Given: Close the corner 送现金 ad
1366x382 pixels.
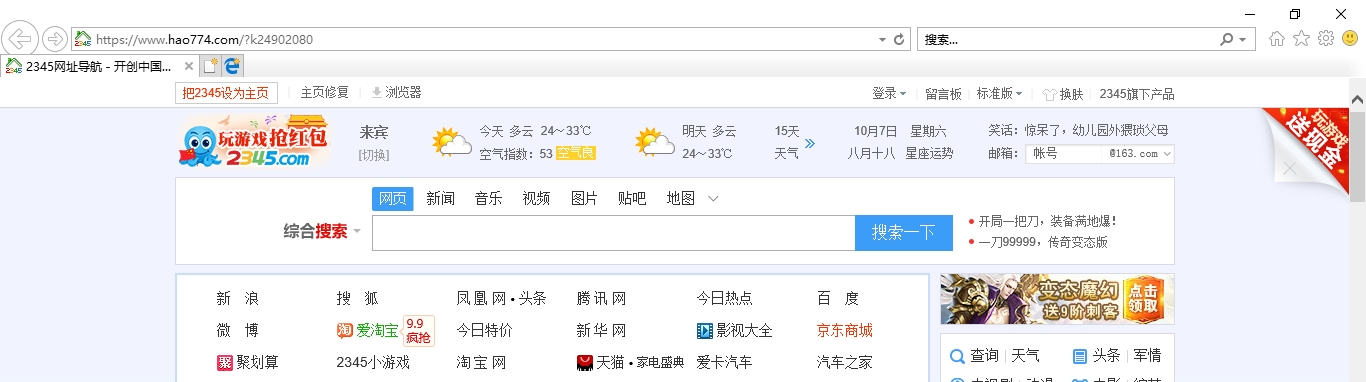Looking at the screenshot, I should pos(1290,169).
